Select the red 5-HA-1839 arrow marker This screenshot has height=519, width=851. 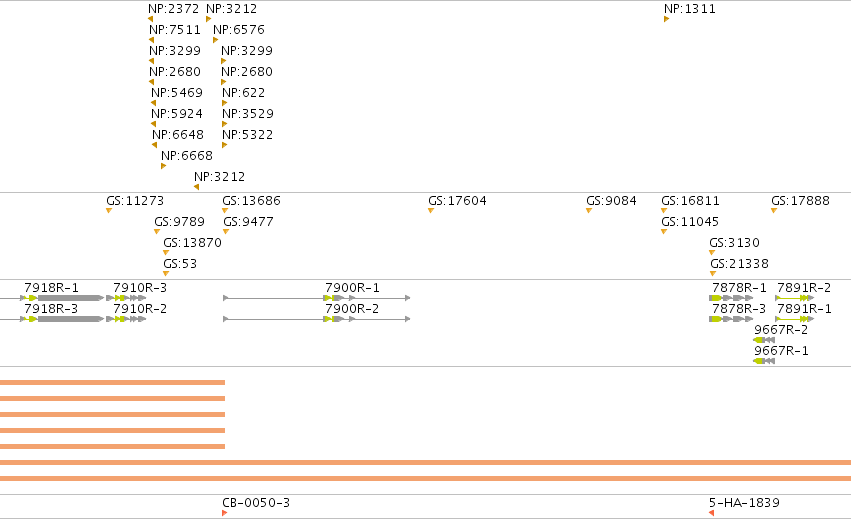click(712, 513)
